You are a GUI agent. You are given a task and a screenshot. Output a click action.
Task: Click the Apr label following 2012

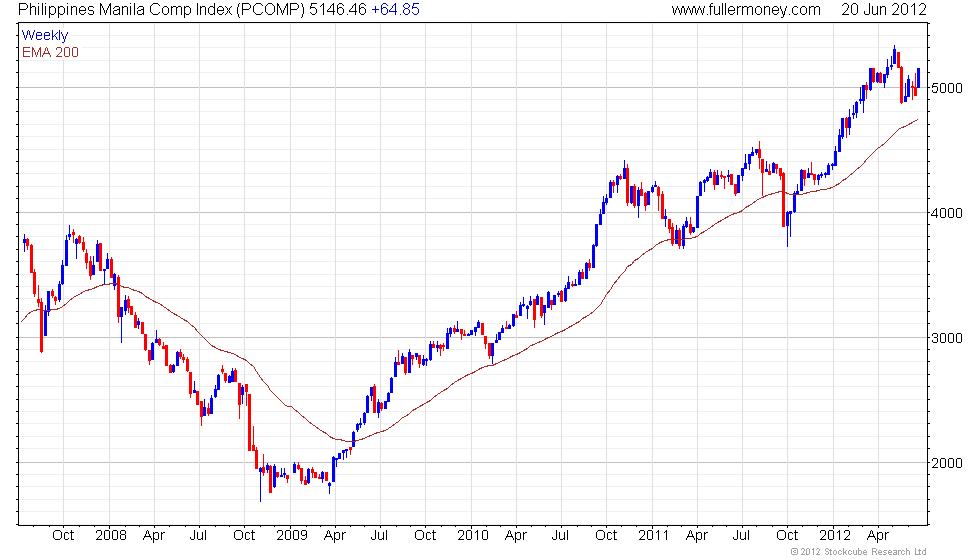click(878, 536)
